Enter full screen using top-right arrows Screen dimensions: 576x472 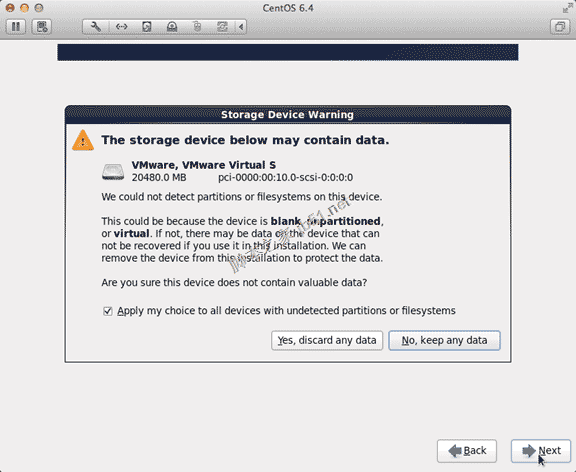568,8
